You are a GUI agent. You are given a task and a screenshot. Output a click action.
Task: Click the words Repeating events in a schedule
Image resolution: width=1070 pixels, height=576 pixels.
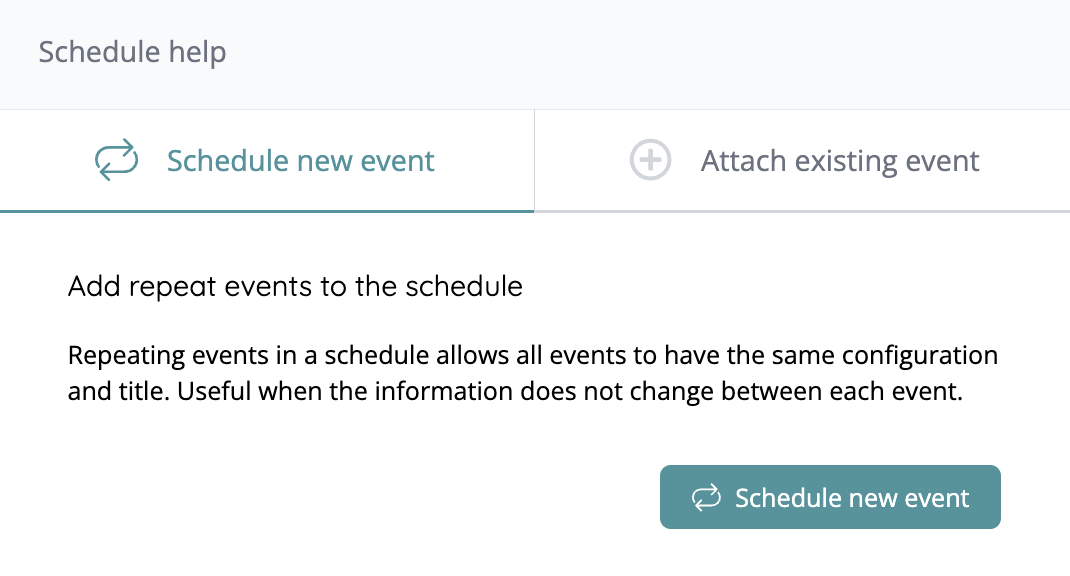coord(224,355)
